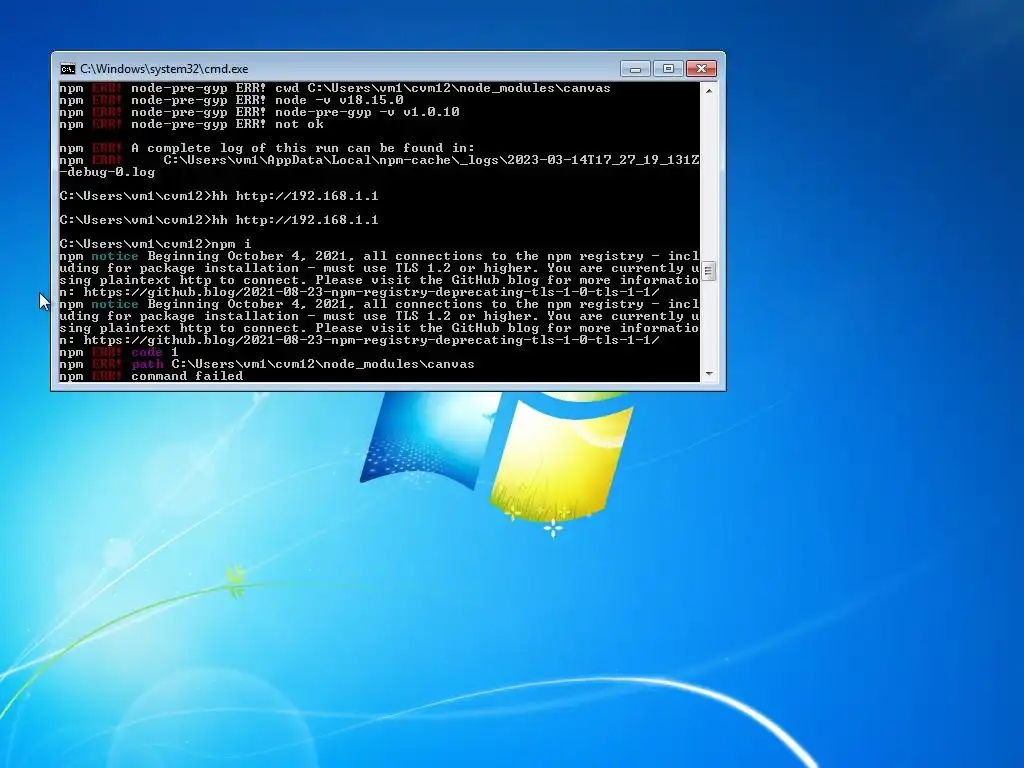Minimize the cmd.exe window
The height and width of the screenshot is (768, 1024).
635,69
